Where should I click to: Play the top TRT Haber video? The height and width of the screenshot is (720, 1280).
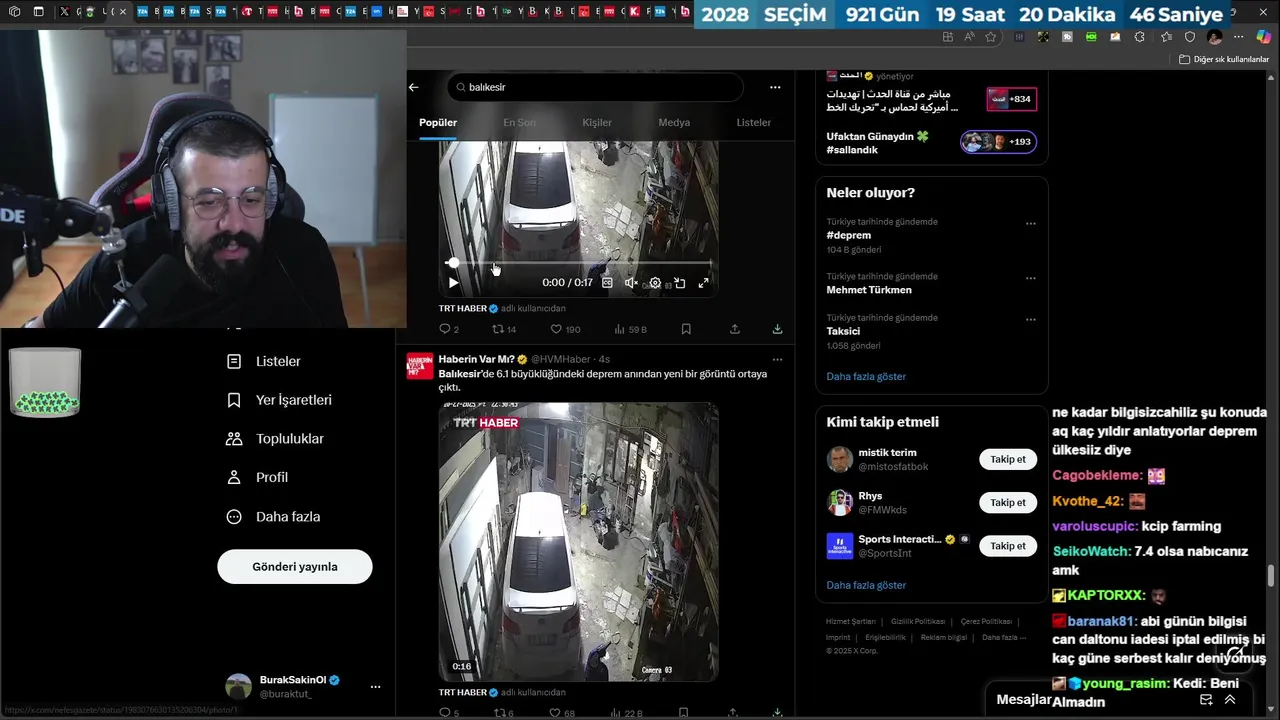453,283
